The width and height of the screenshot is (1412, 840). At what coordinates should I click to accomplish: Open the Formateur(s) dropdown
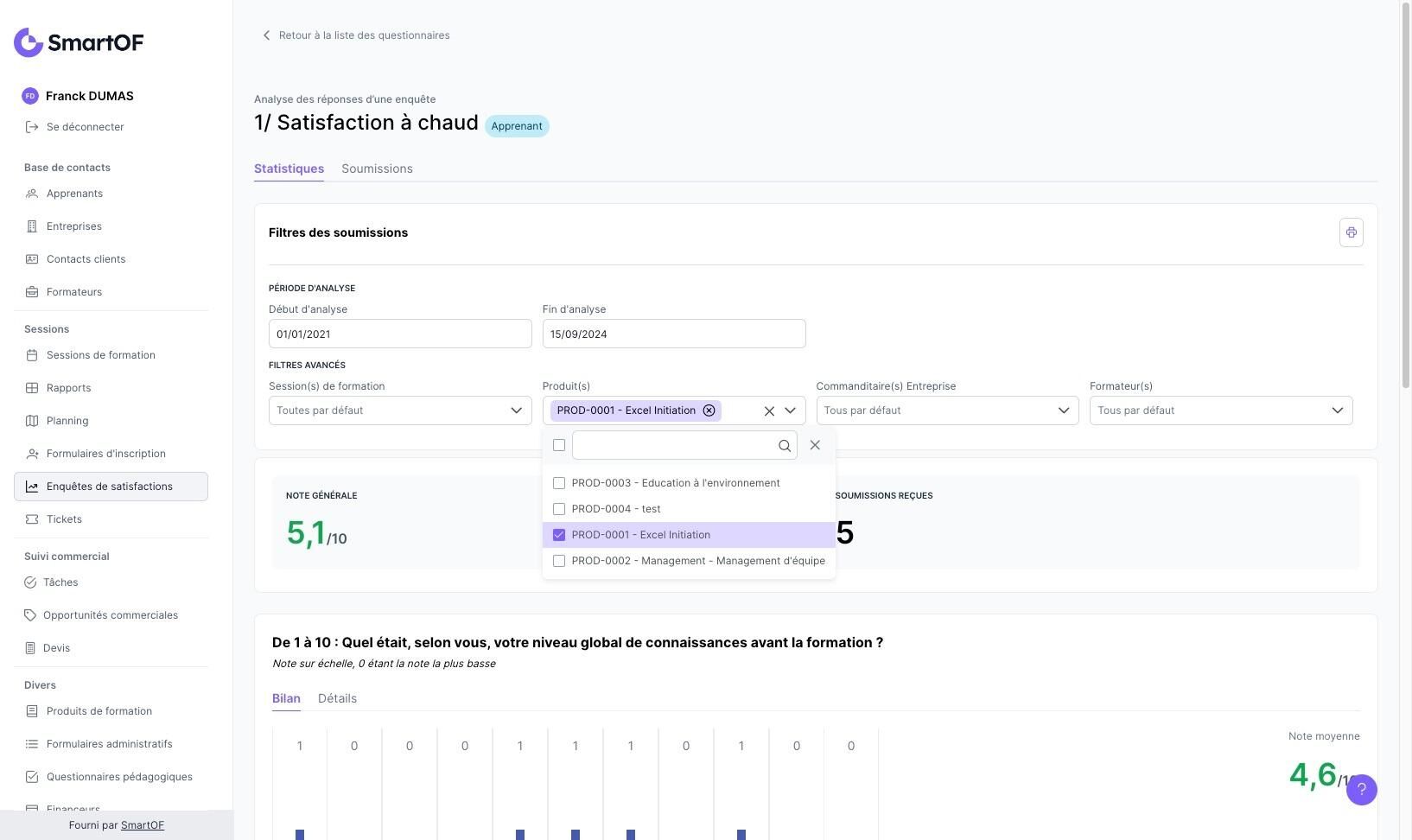tap(1220, 410)
